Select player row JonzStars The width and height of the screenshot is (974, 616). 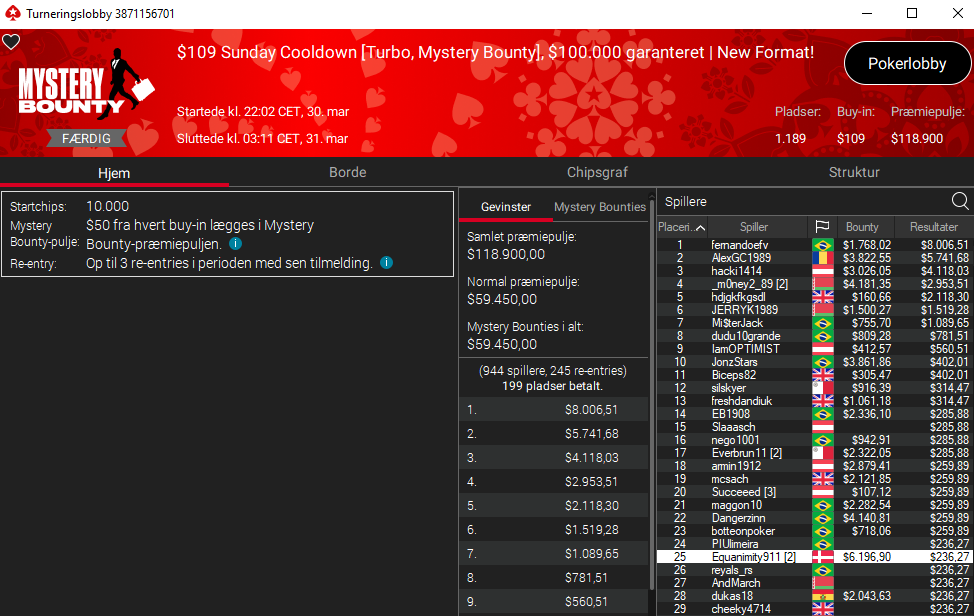(815, 362)
